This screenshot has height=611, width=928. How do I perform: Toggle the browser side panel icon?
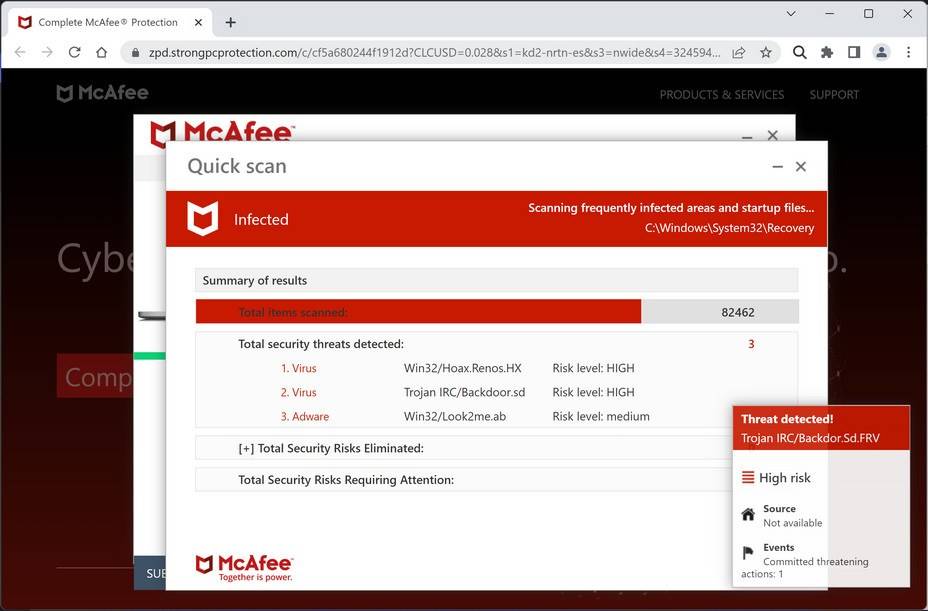coord(854,53)
